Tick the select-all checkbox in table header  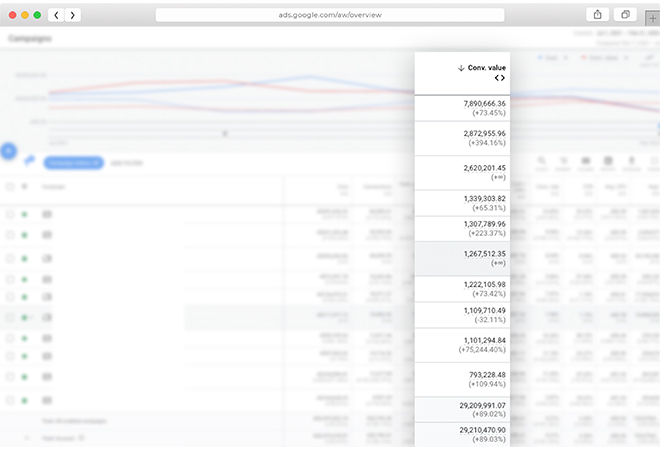pyautogui.click(x=10, y=186)
